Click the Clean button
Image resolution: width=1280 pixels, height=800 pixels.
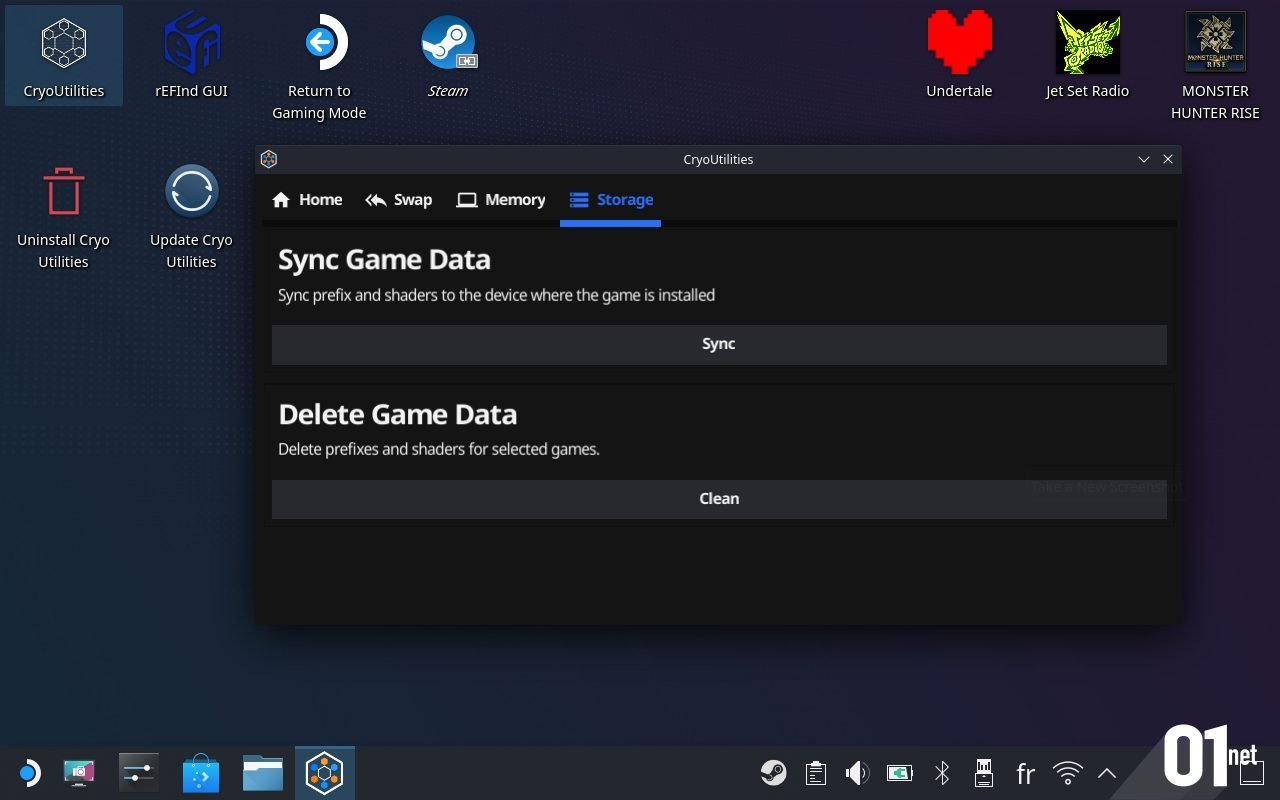[x=719, y=499]
